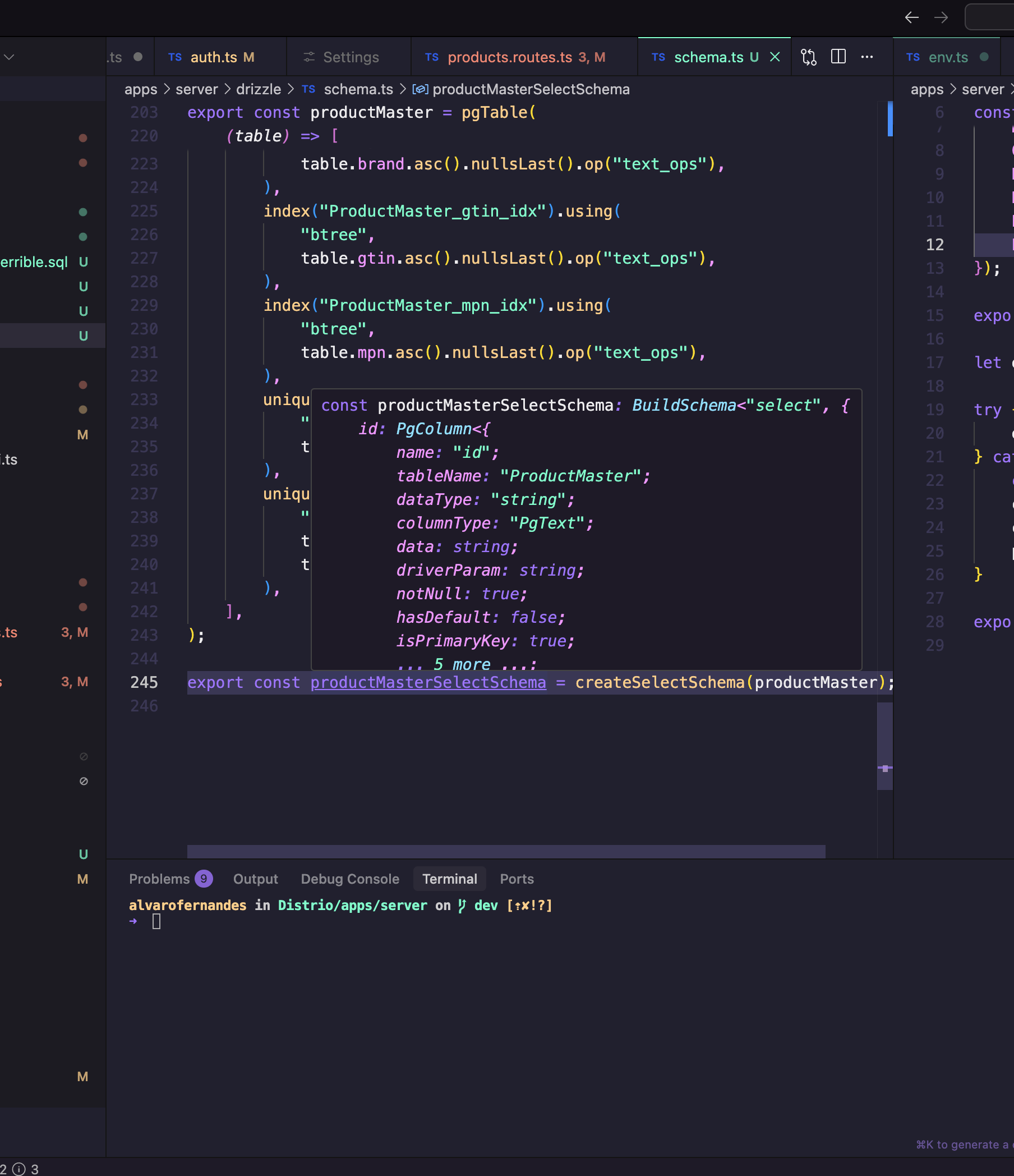
Task: Open the More Actions ellipsis menu
Action: tap(867, 57)
